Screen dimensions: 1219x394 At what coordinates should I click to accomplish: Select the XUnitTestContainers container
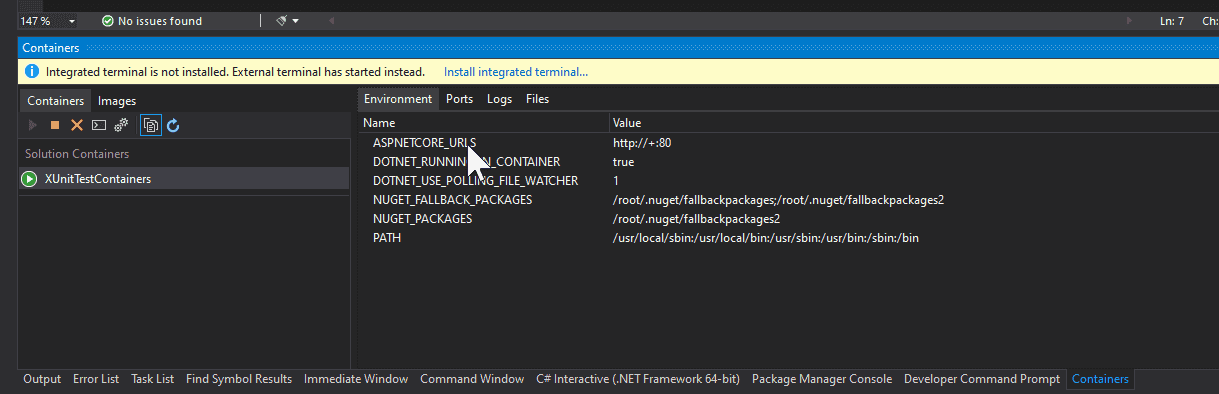(x=184, y=179)
